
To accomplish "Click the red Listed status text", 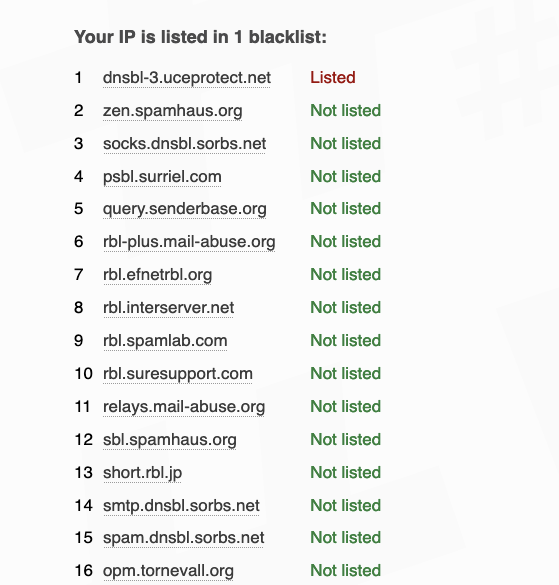I will pos(333,78).
